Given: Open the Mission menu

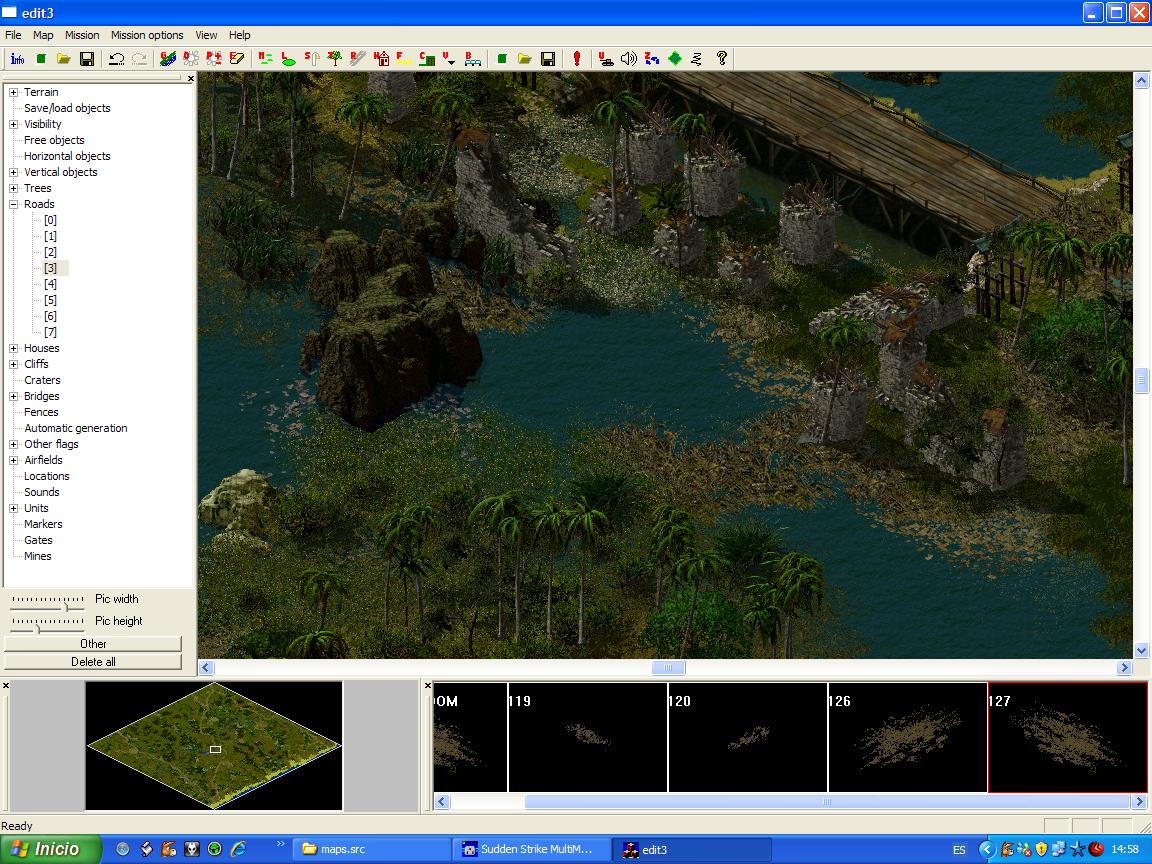Looking at the screenshot, I should point(82,35).
